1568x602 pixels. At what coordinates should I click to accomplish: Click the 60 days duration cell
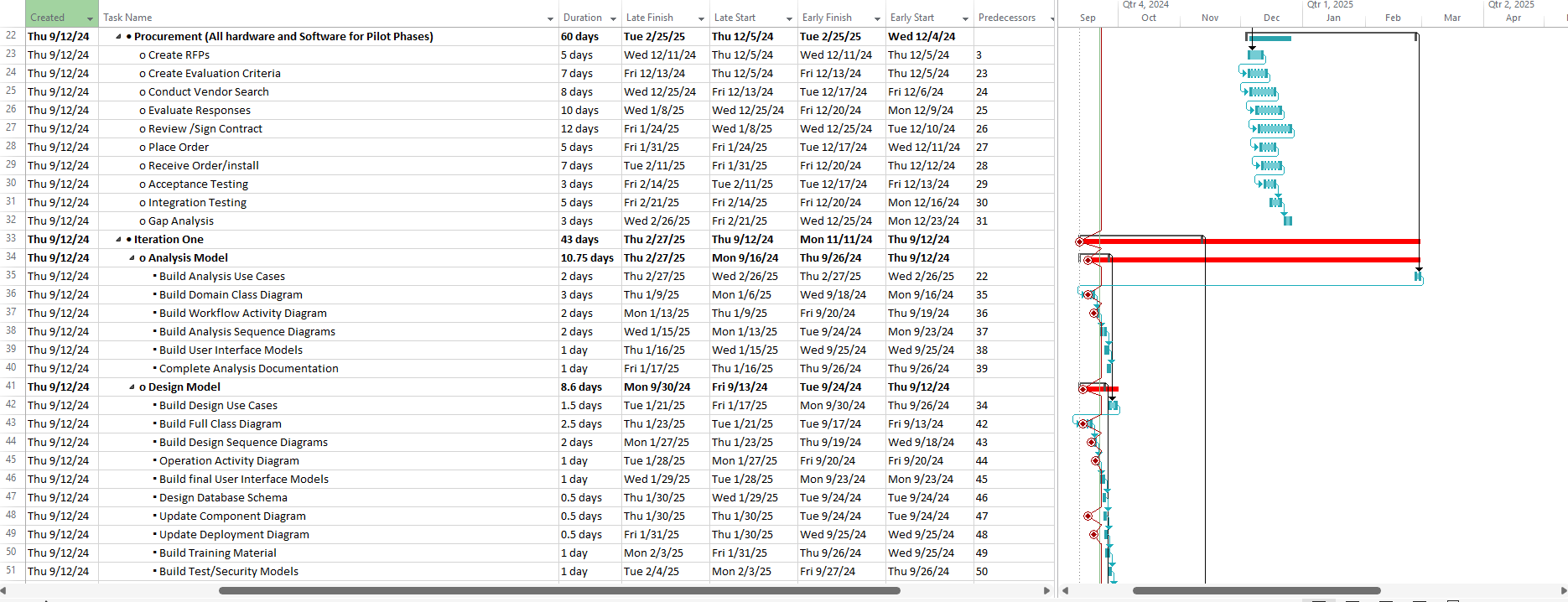(x=590, y=37)
